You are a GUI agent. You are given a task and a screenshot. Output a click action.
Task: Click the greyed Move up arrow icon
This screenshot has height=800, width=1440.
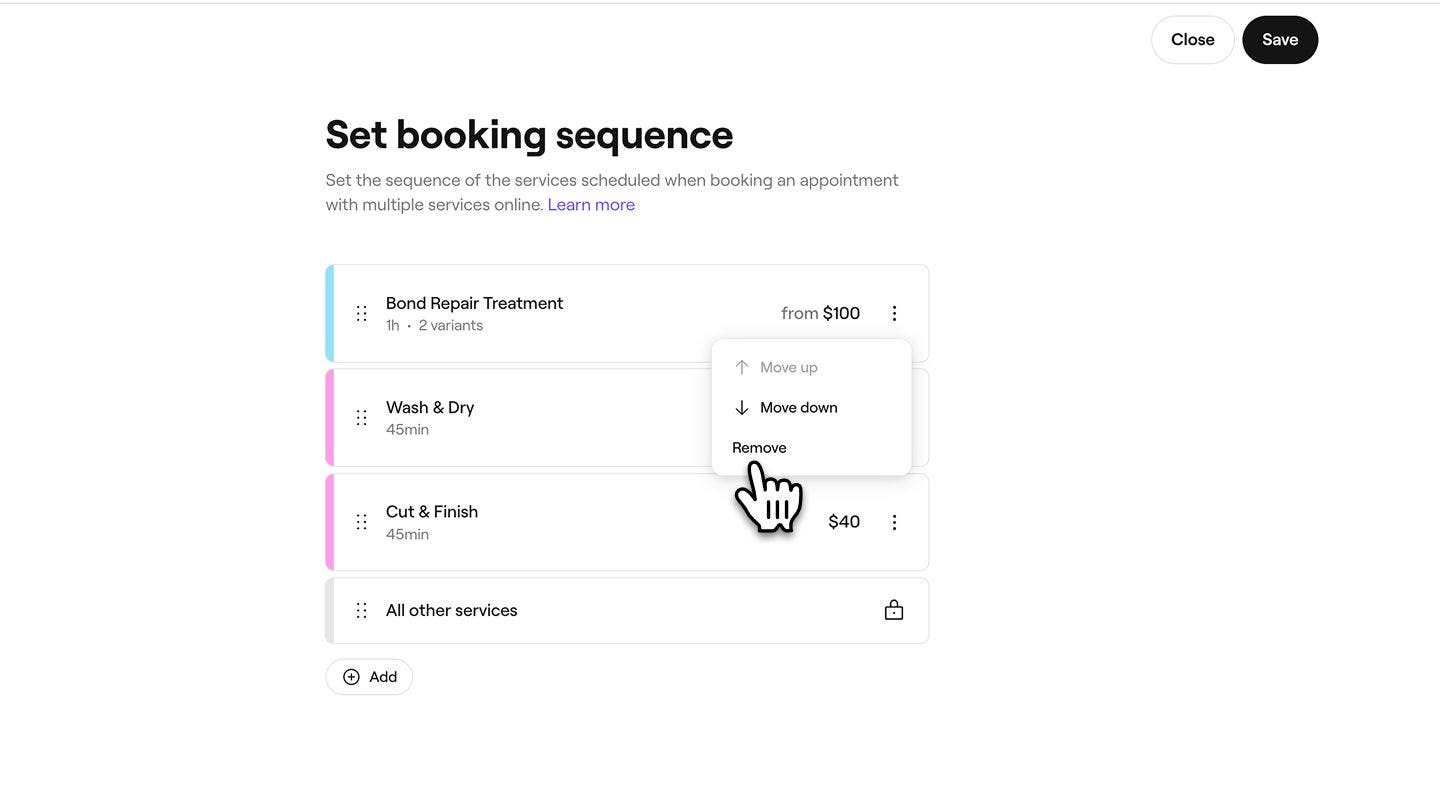742,367
